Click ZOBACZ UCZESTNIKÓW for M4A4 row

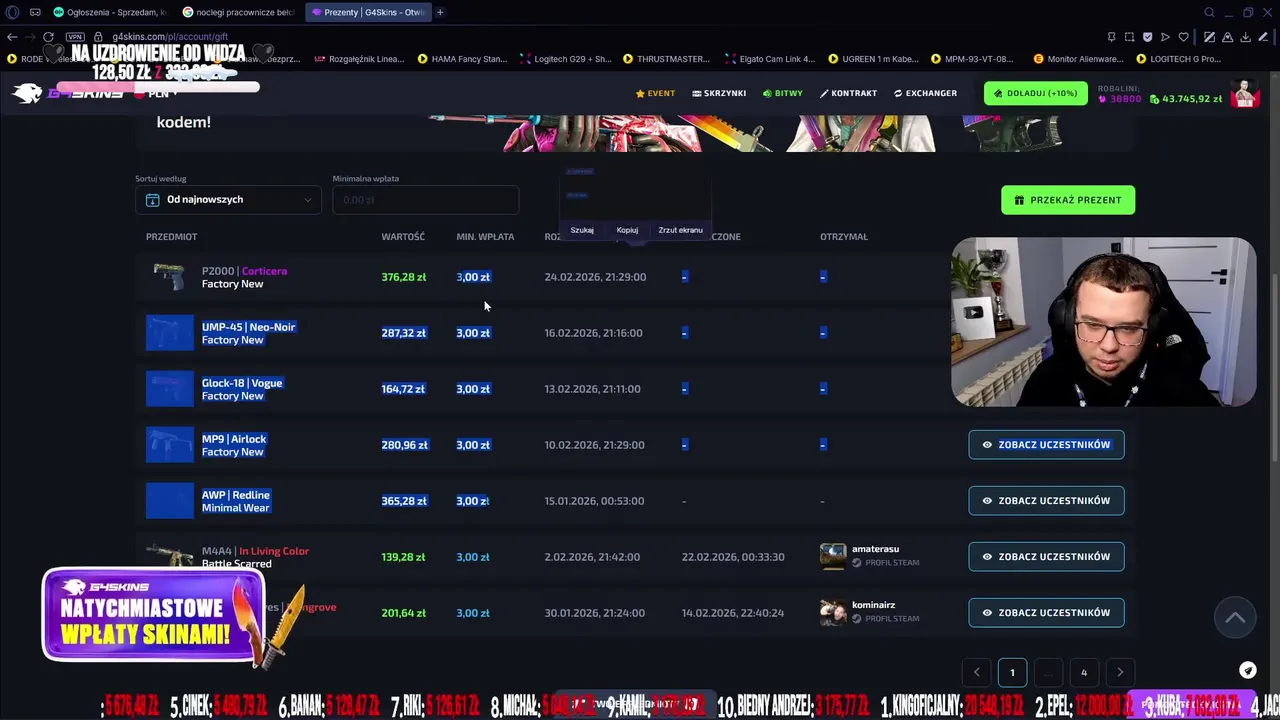(1046, 557)
